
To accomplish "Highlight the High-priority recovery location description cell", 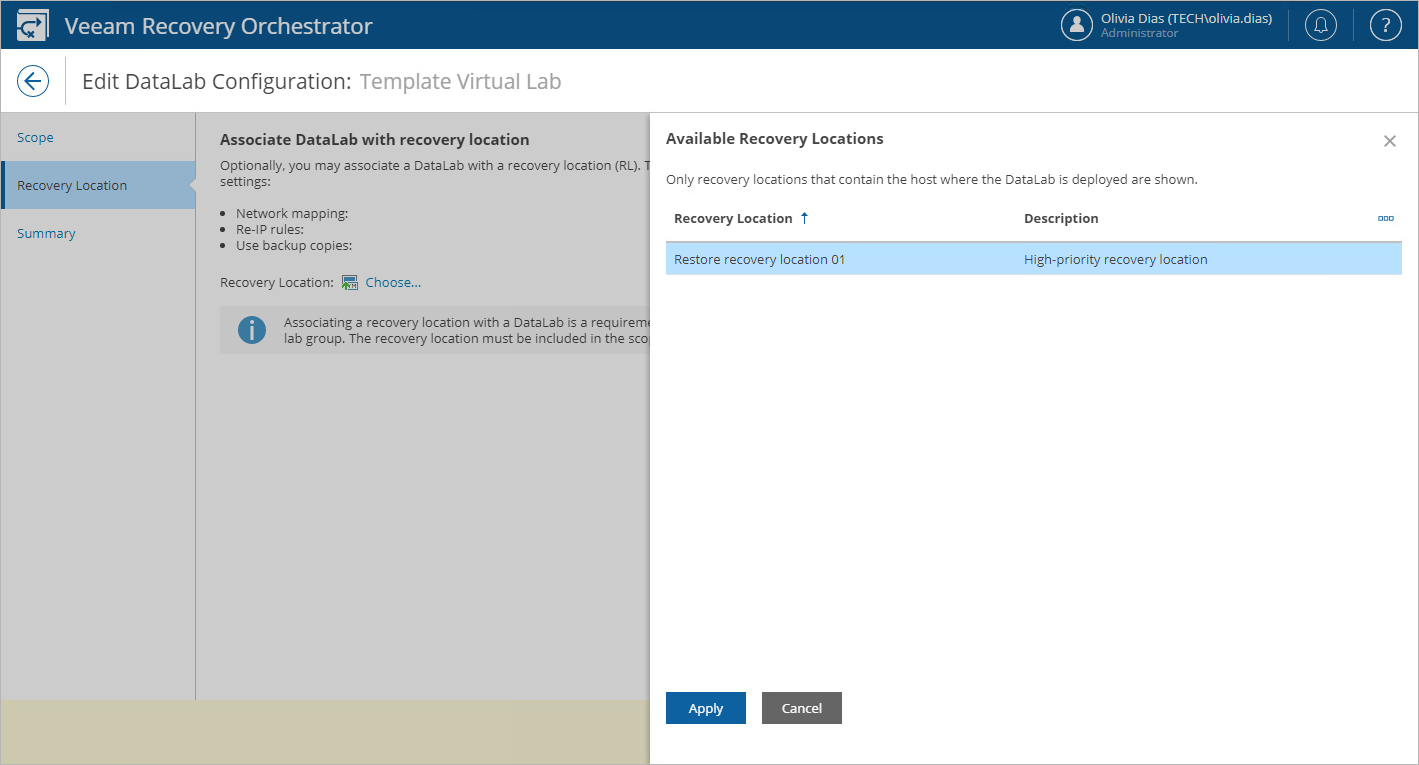I will [x=1117, y=258].
